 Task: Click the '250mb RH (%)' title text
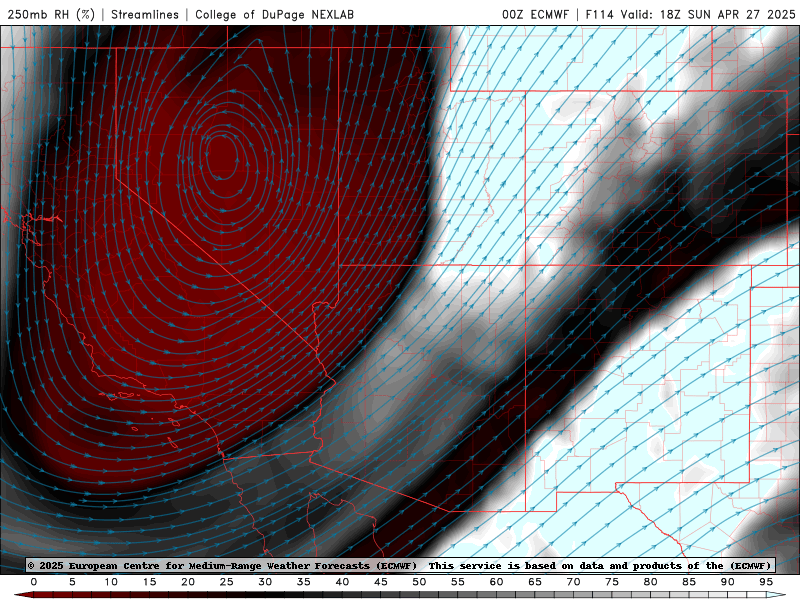click(x=51, y=14)
